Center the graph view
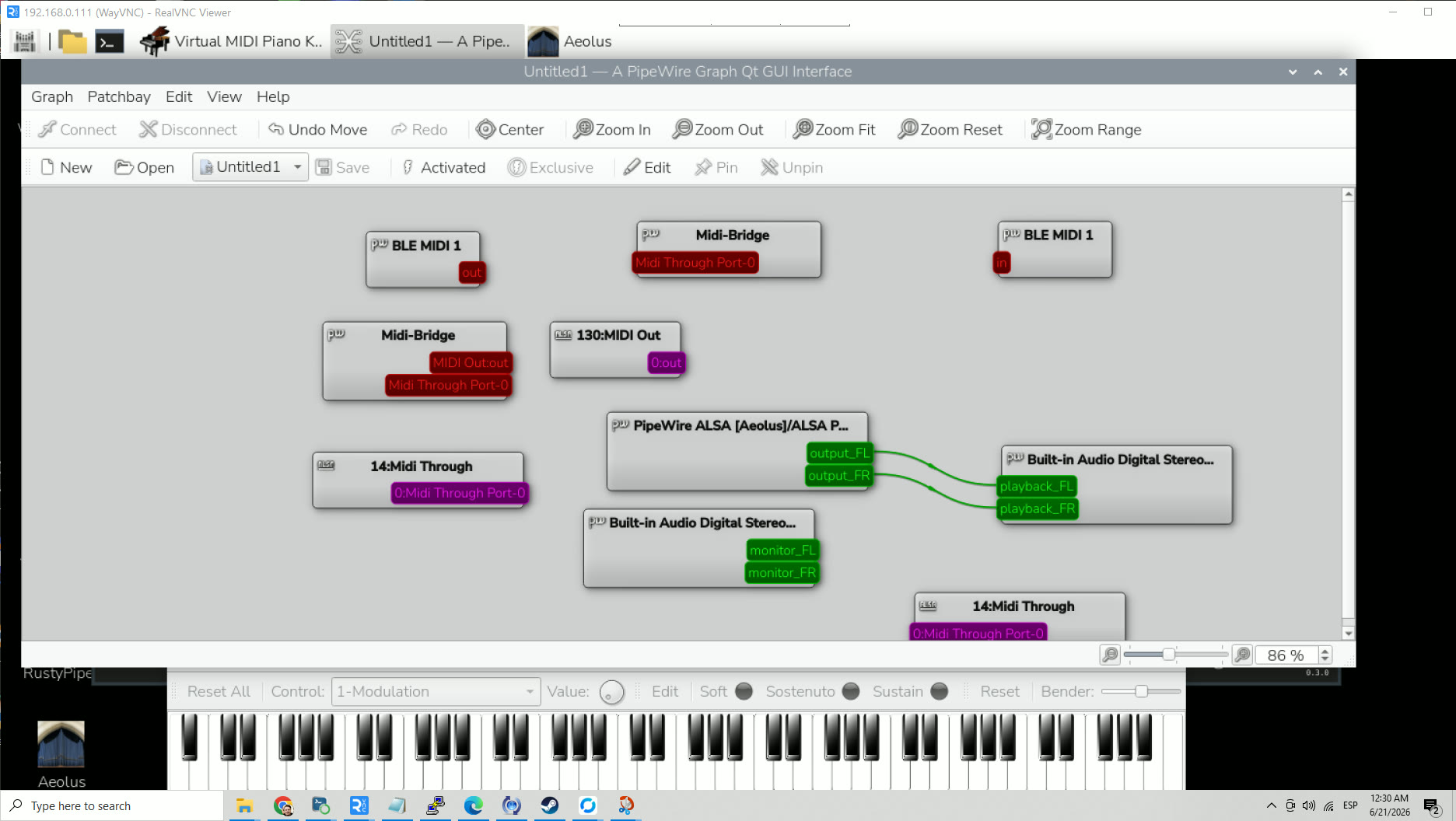1456x821 pixels. pos(509,129)
